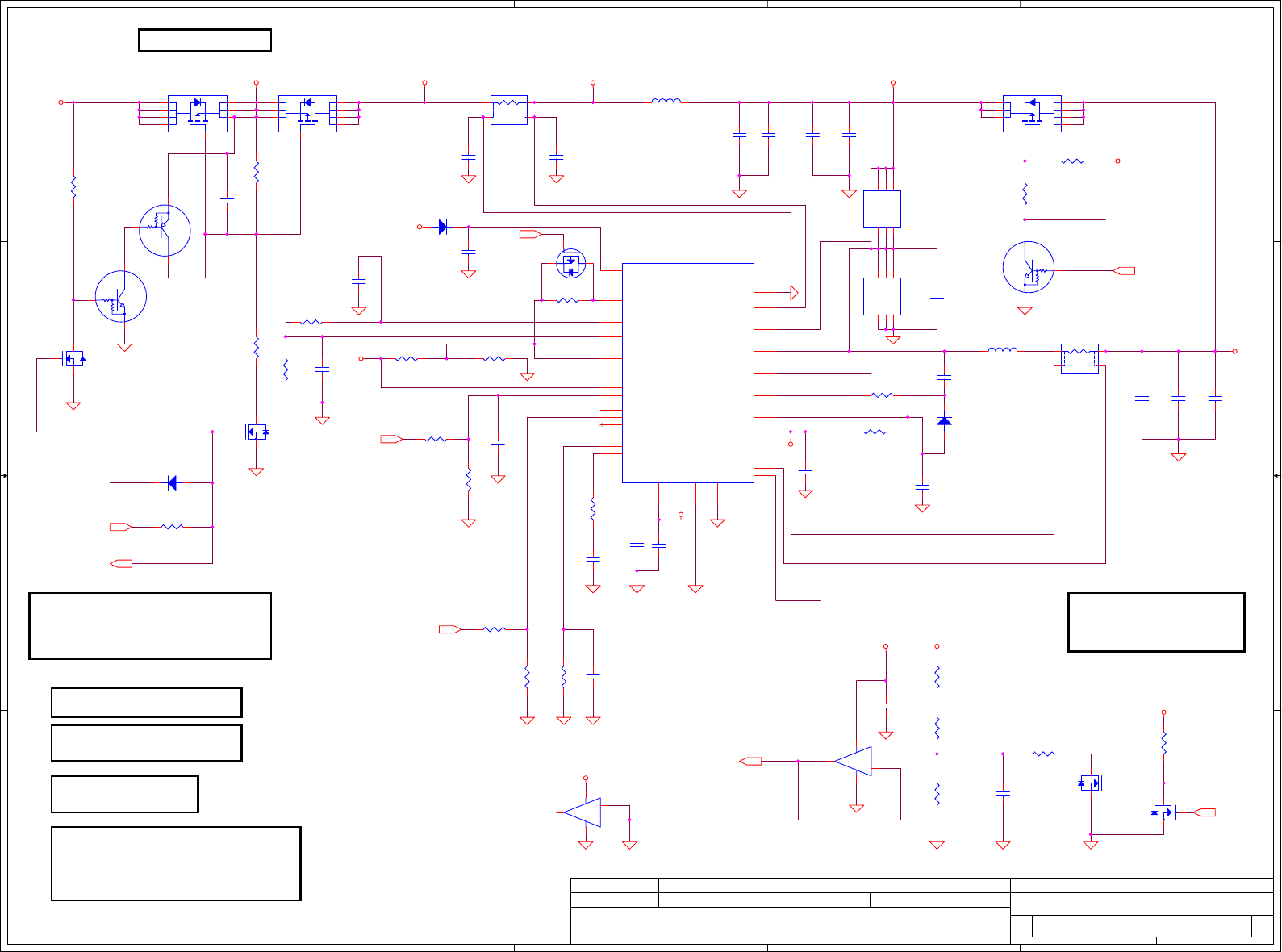This screenshot has width=1282, height=952.
Task: Select the inductor on the top supply rail
Action: (x=666, y=102)
